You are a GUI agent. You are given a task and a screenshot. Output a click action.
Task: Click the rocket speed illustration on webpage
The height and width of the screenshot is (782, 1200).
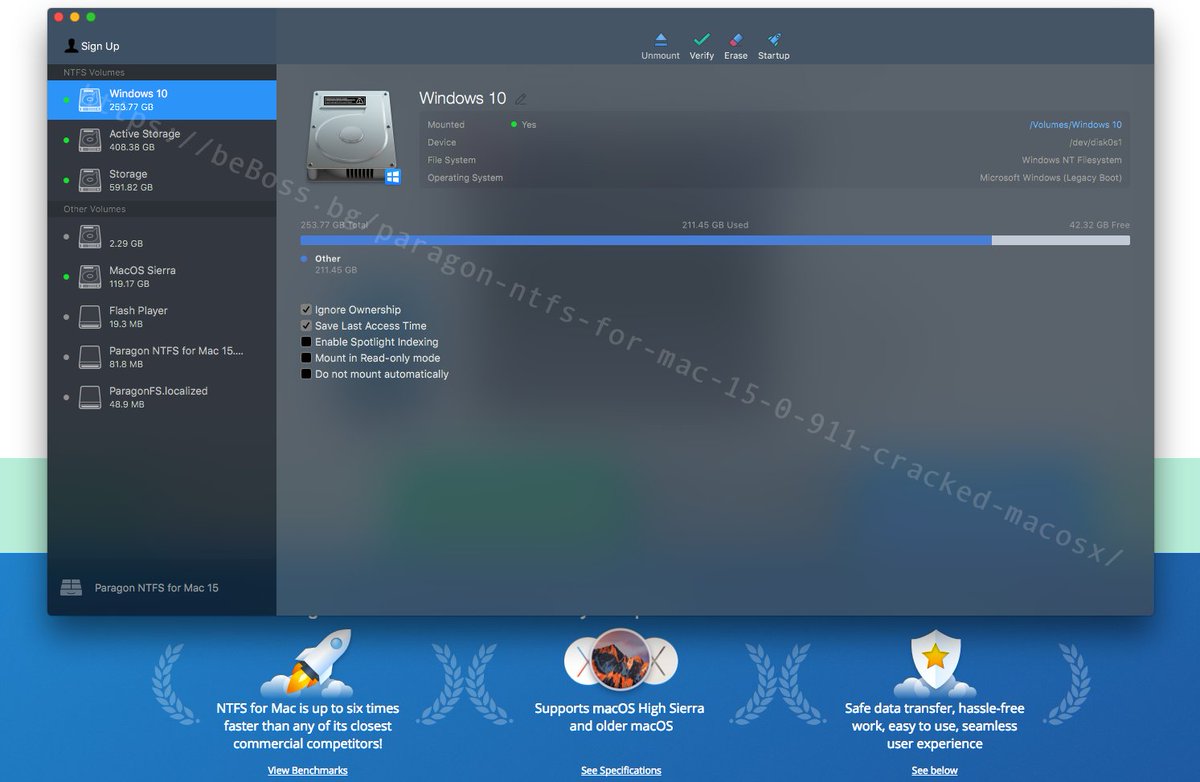point(307,663)
